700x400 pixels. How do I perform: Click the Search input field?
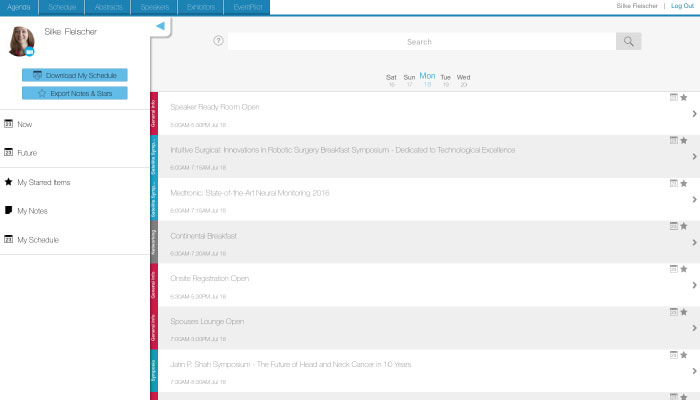coord(421,42)
